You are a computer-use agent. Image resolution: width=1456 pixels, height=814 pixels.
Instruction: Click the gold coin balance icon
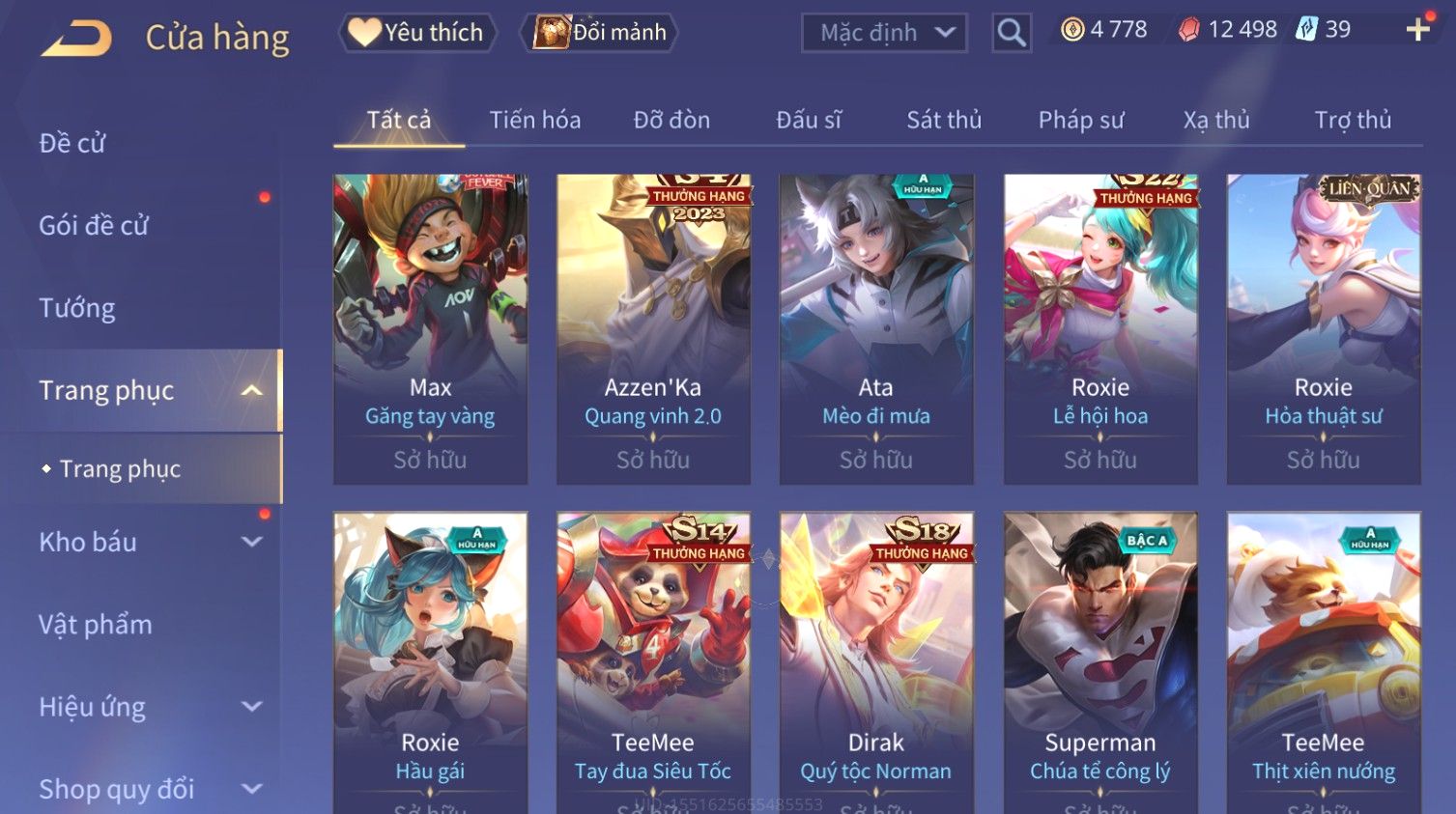tap(1072, 30)
